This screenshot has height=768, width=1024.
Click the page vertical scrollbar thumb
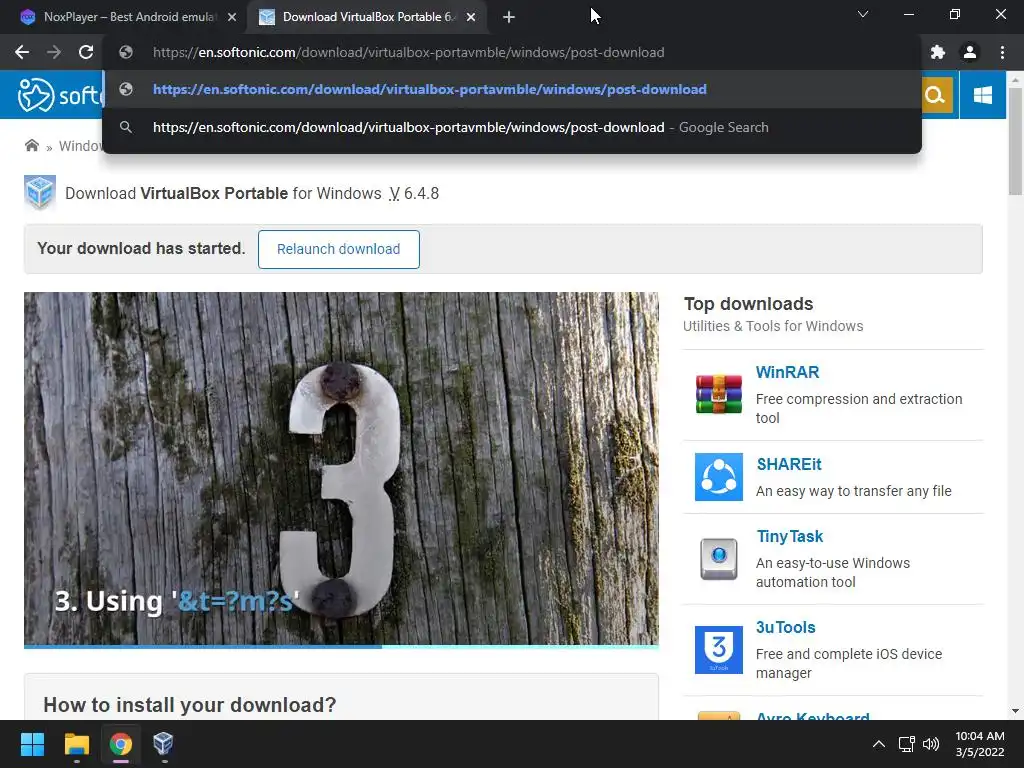pos(1015,141)
